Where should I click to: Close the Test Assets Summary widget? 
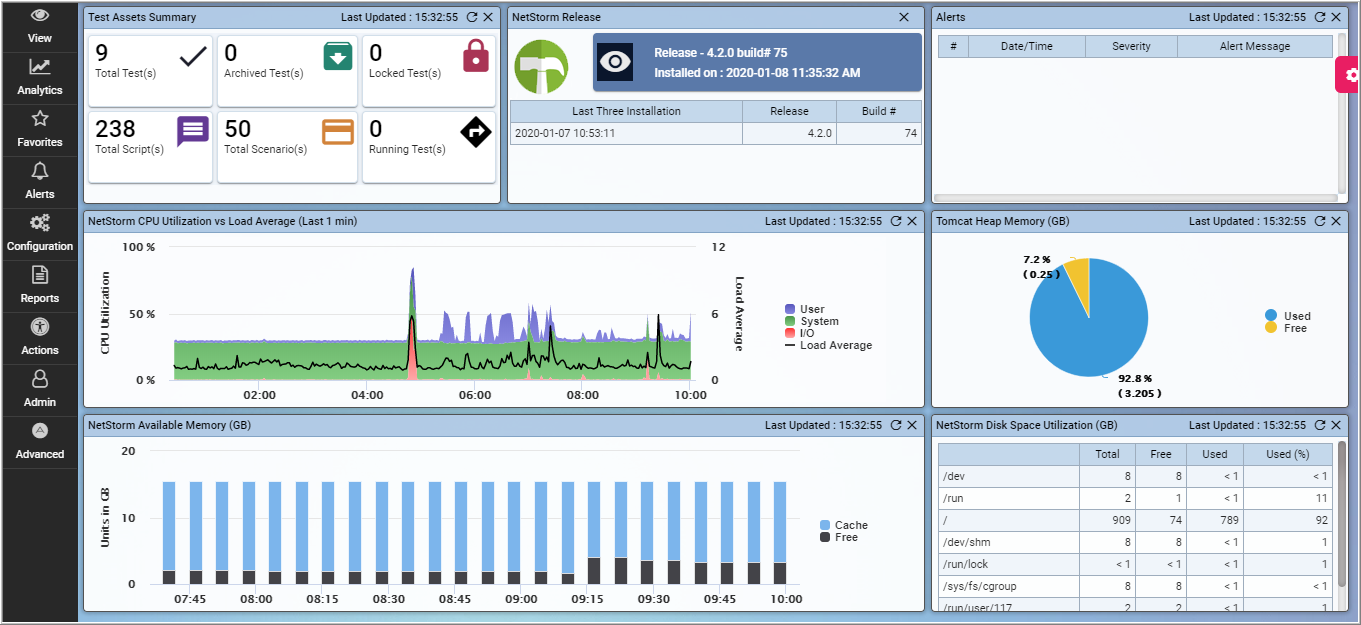(x=488, y=17)
